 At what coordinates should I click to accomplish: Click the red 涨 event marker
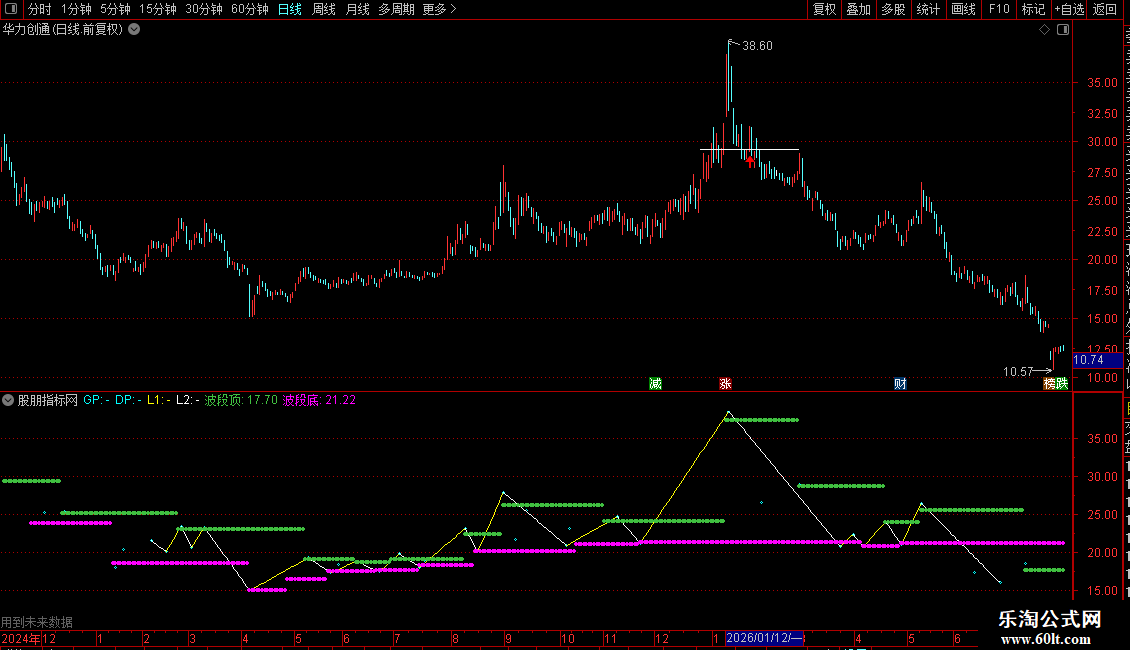point(725,384)
